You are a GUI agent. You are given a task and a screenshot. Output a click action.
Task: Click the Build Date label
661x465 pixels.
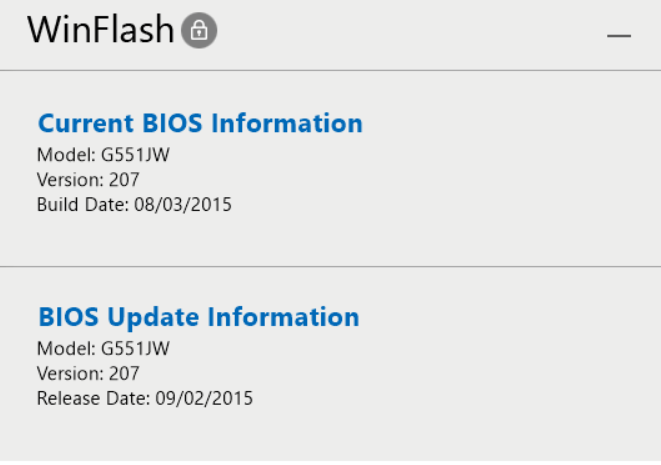(83, 204)
